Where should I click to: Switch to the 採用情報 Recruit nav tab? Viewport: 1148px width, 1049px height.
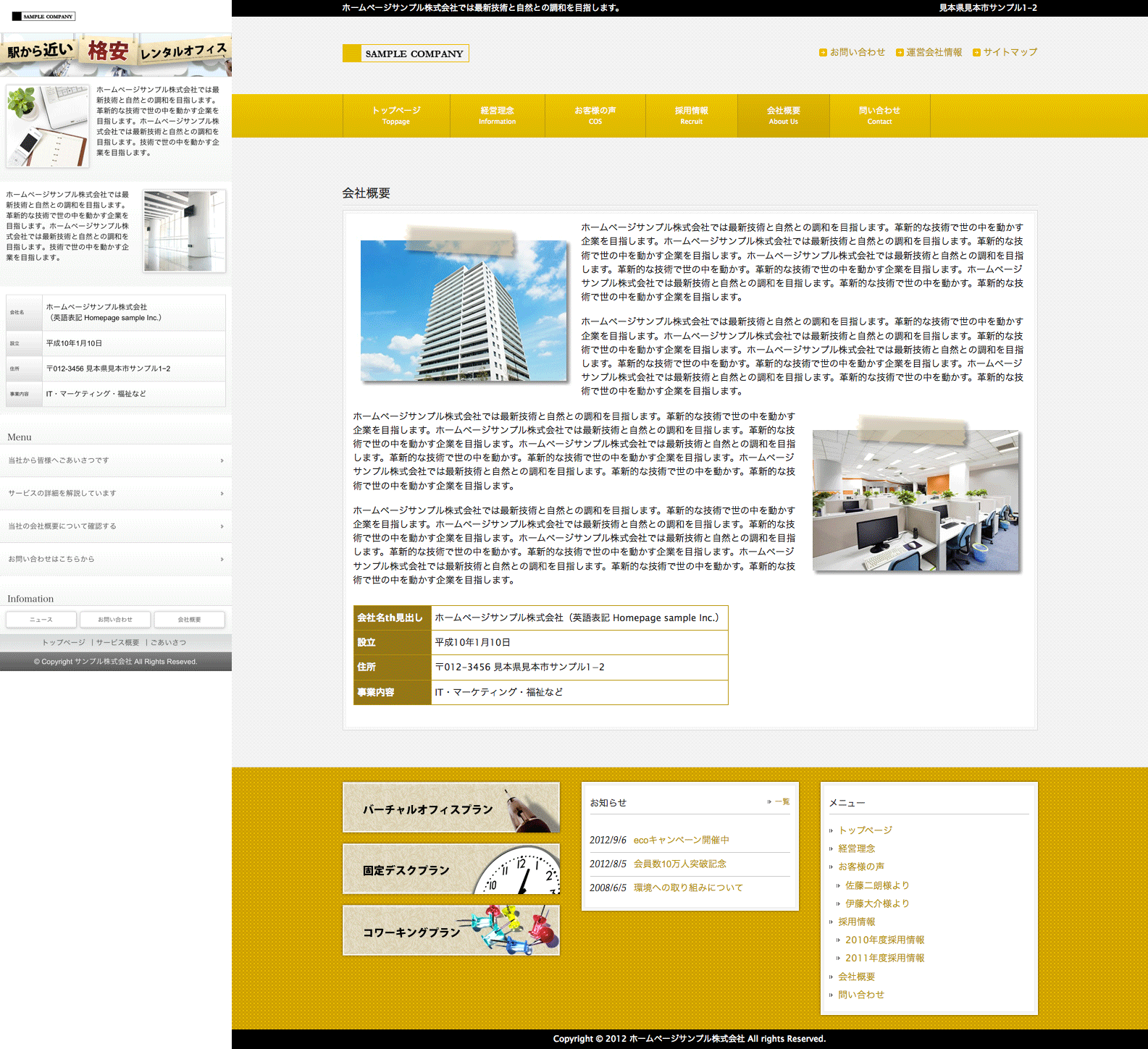691,115
